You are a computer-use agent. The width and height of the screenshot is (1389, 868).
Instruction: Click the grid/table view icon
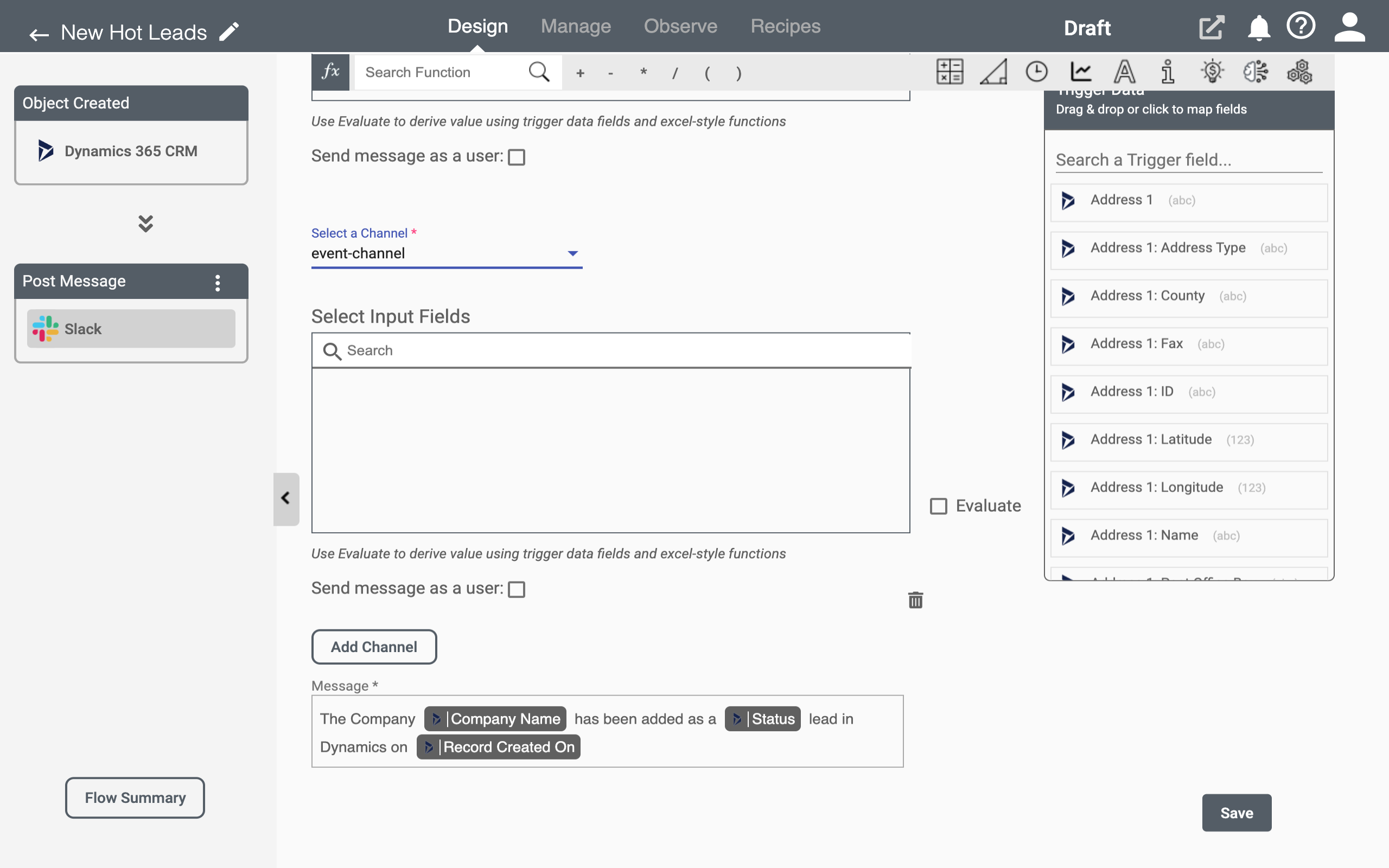949,72
